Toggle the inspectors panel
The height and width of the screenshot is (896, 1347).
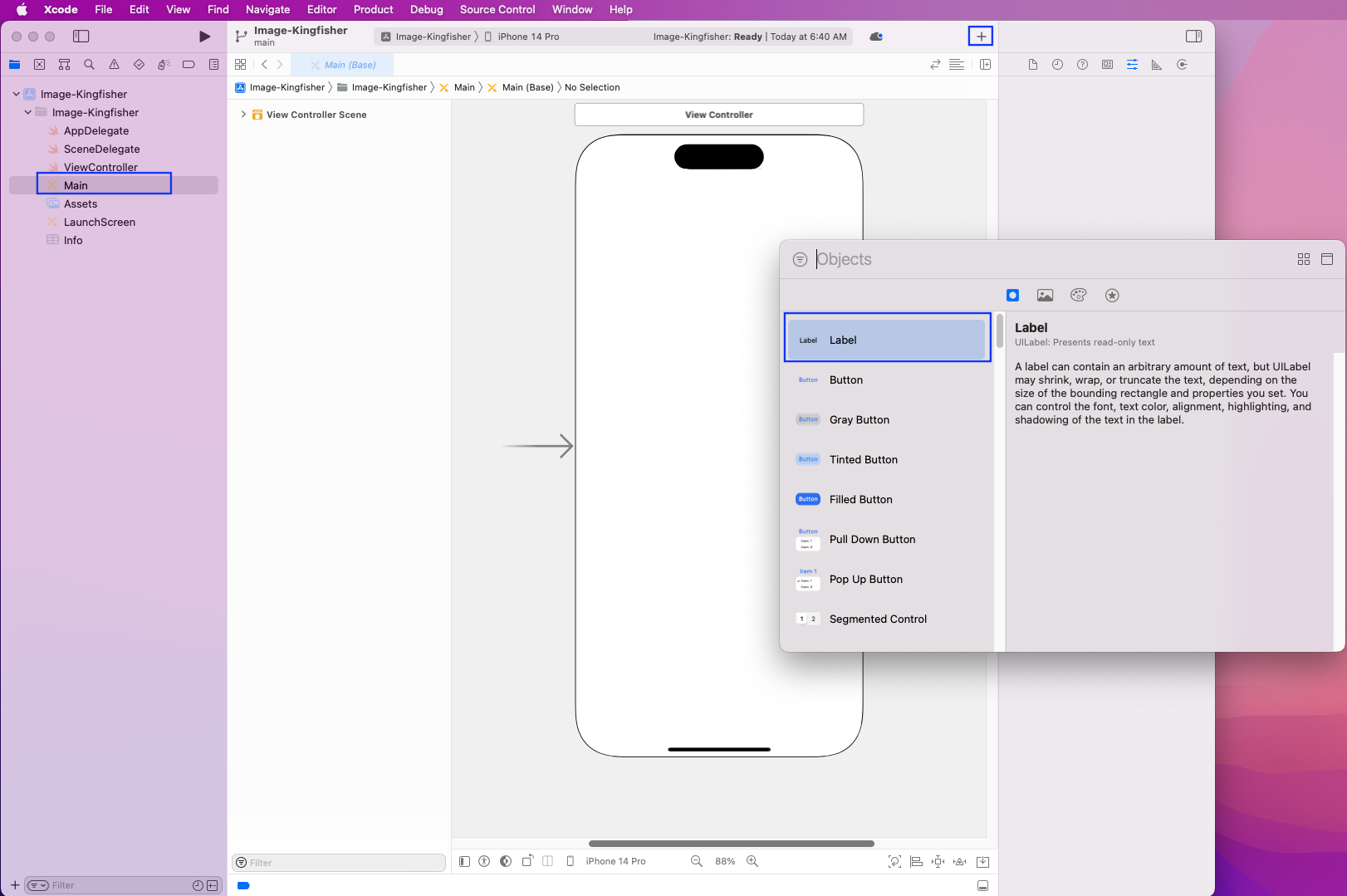tap(1193, 37)
